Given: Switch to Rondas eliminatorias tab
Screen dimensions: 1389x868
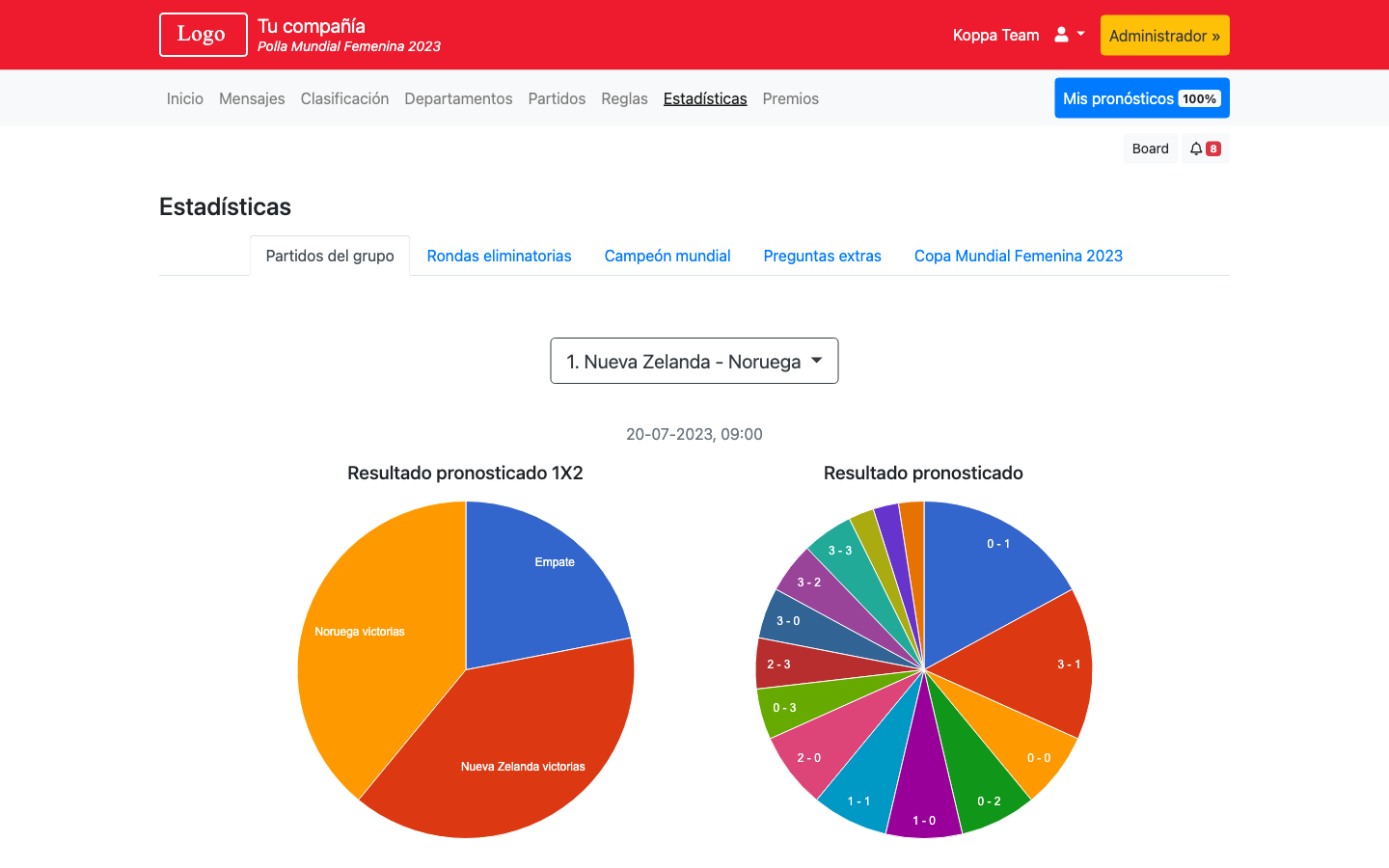Looking at the screenshot, I should [x=499, y=256].
